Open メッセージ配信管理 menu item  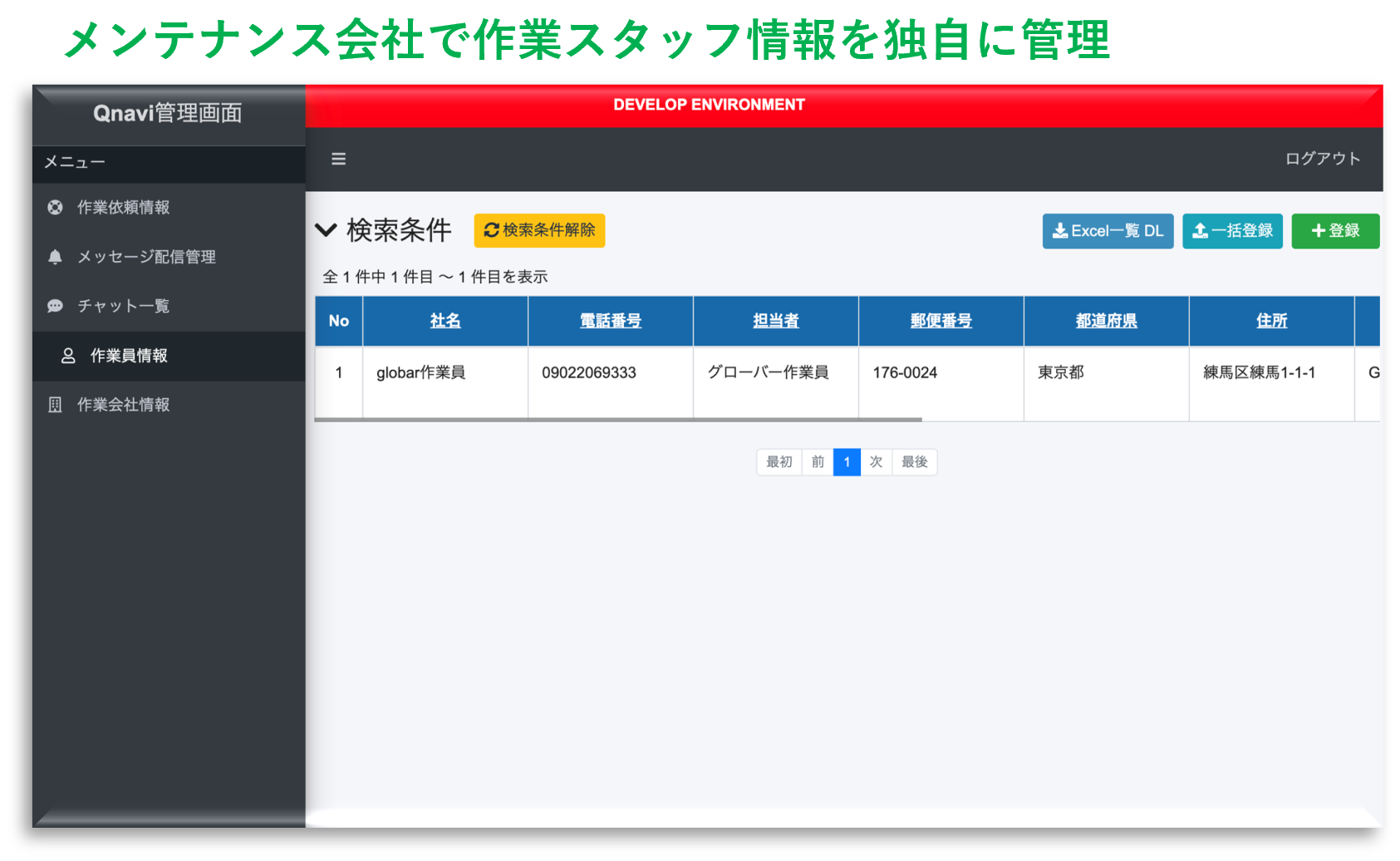coord(169,257)
